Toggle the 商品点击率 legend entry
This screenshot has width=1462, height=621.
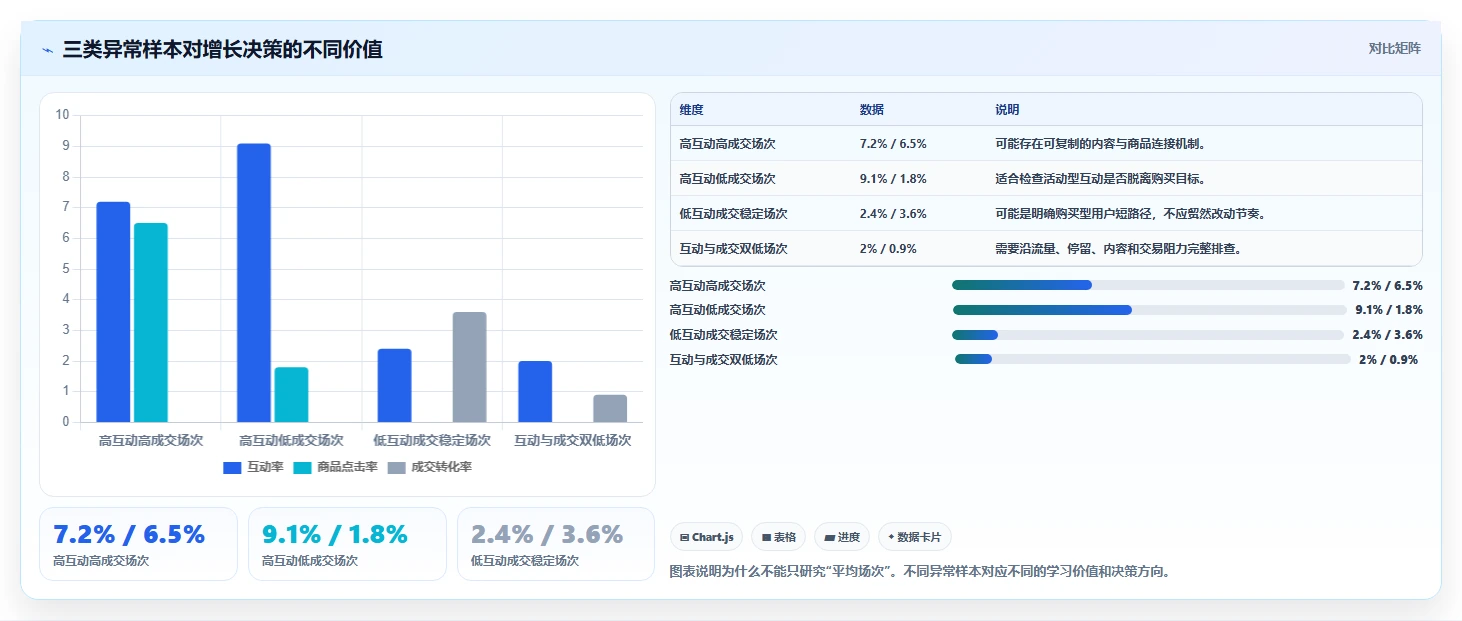click(x=335, y=467)
